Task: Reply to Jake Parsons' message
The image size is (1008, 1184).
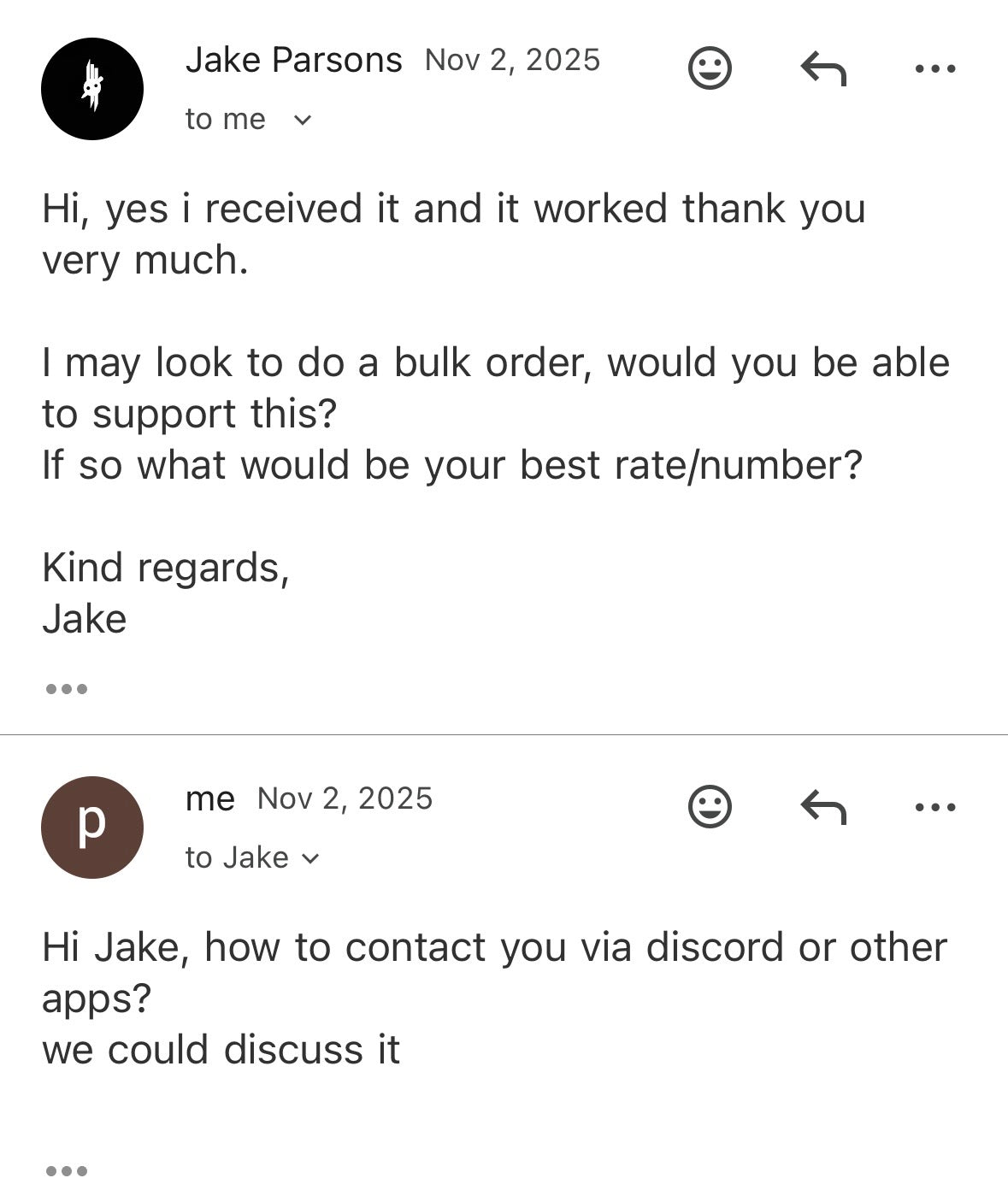Action: (x=822, y=68)
